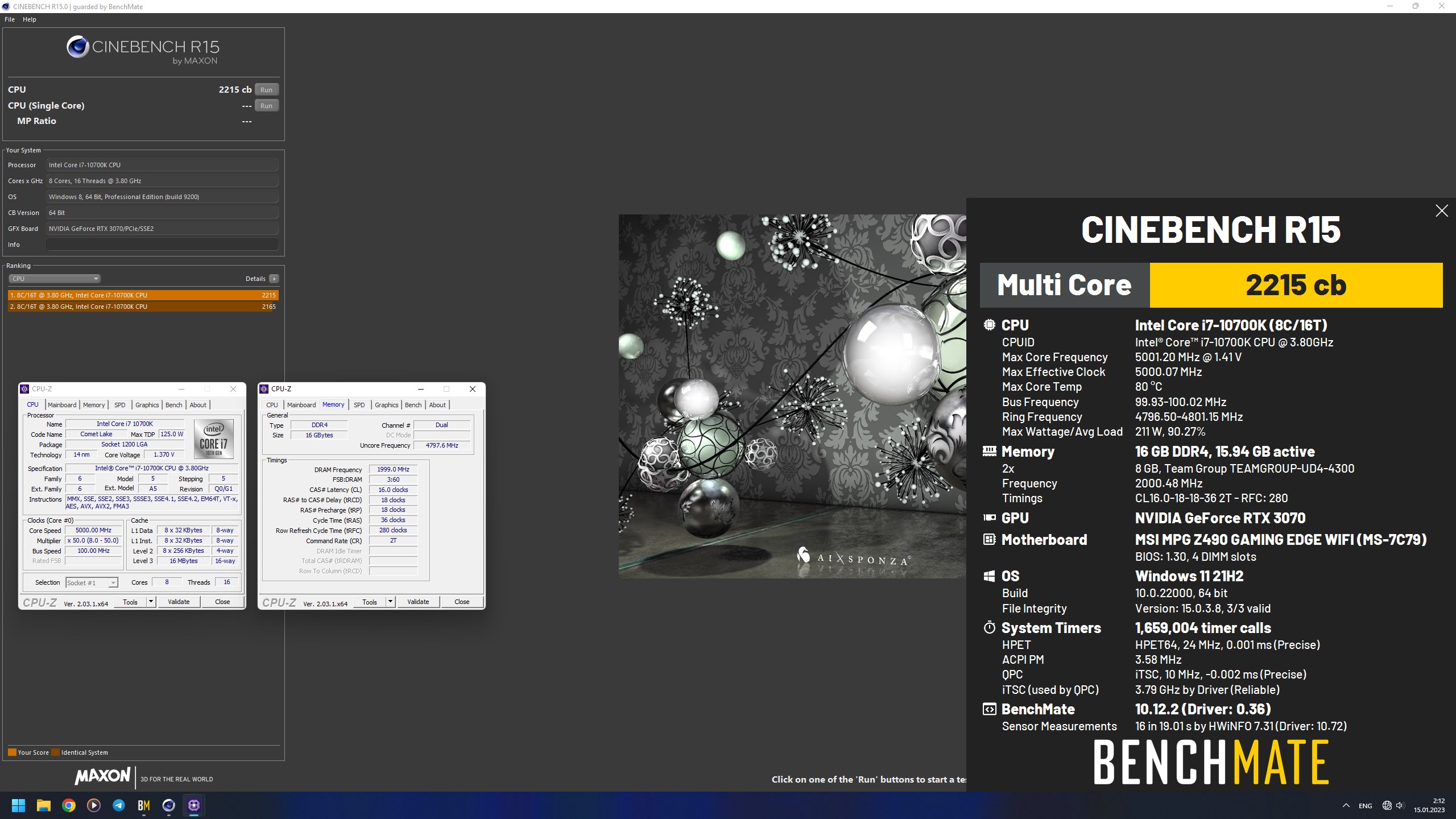Toggle ranking Details arrow button
Screen dimensions: 1456x819
point(274,279)
